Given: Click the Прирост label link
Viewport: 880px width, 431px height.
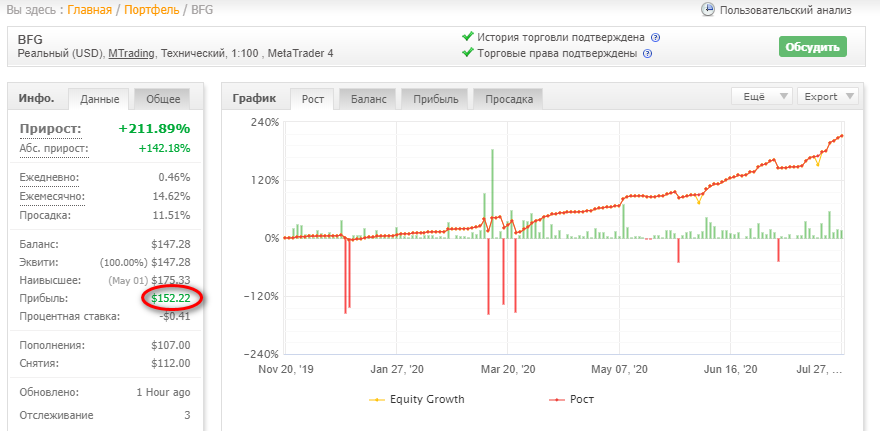Looking at the screenshot, I should click(x=51, y=129).
